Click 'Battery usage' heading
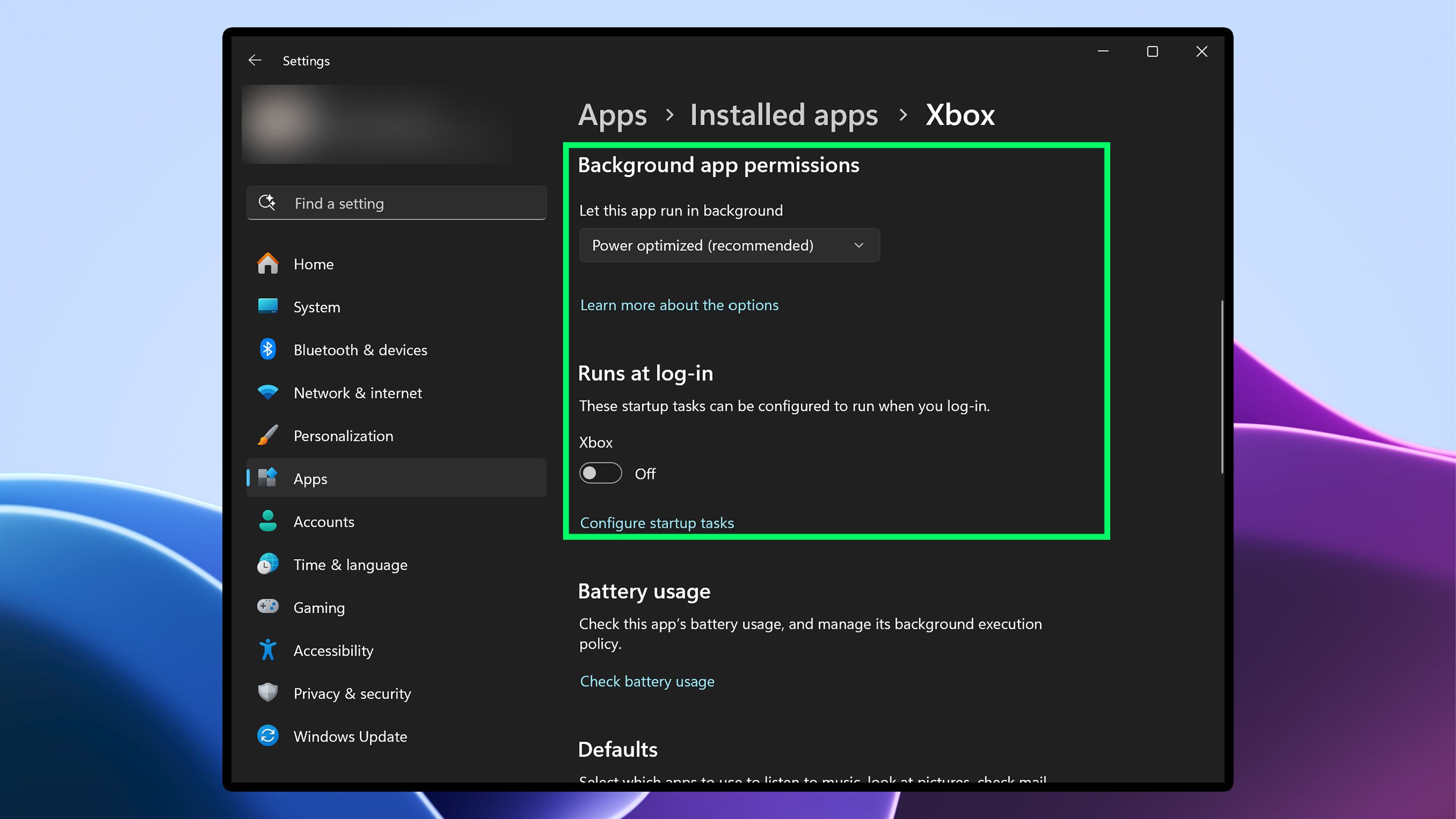Viewport: 1456px width, 819px height. pyautogui.click(x=644, y=591)
